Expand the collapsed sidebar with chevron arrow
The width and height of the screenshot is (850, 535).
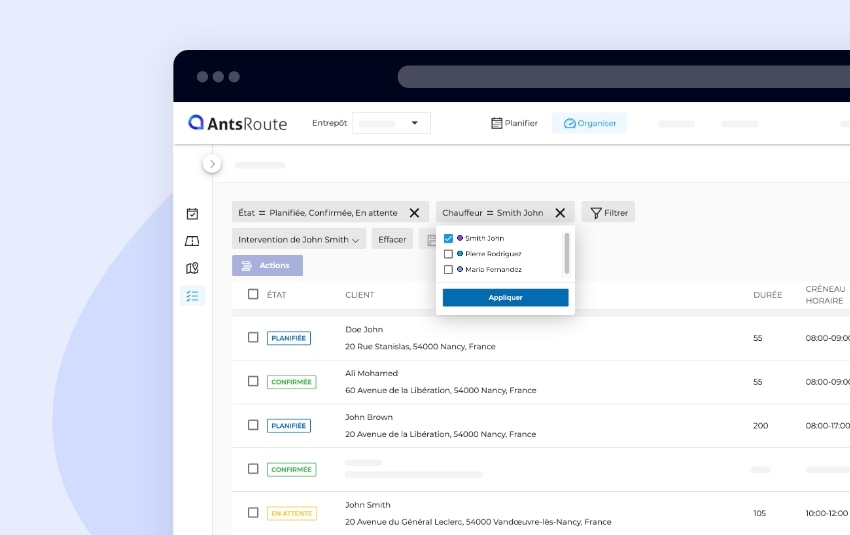pos(212,164)
